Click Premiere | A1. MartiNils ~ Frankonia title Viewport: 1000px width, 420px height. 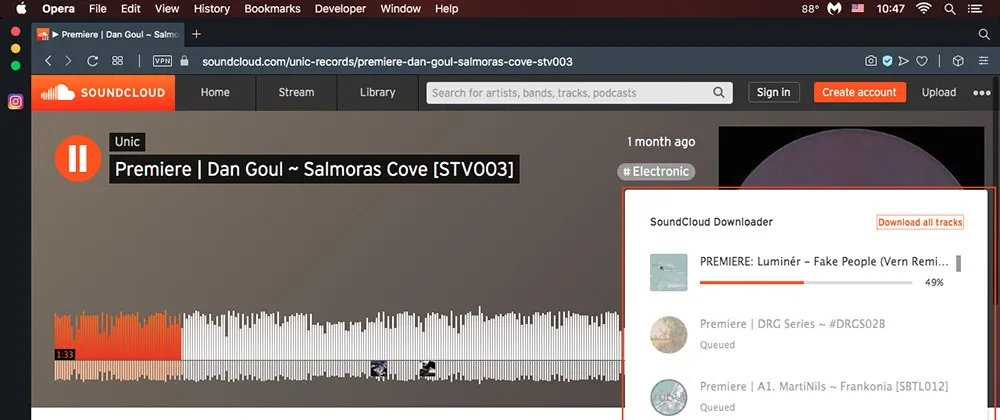824,386
